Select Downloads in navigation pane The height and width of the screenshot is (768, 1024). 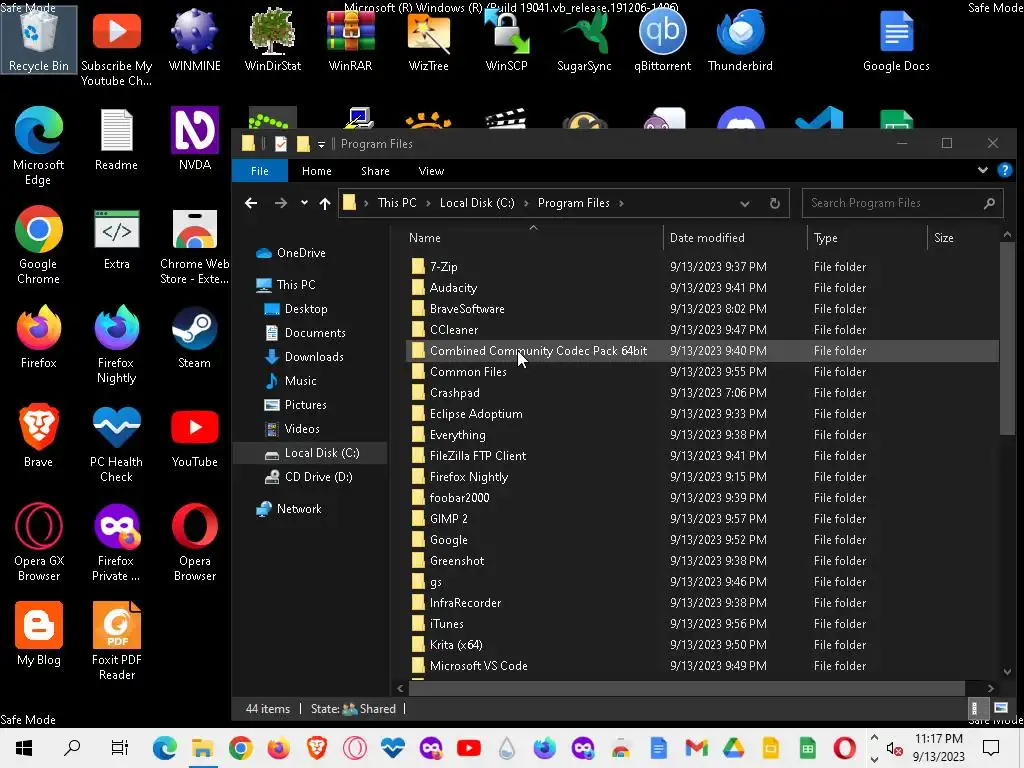[313, 357]
